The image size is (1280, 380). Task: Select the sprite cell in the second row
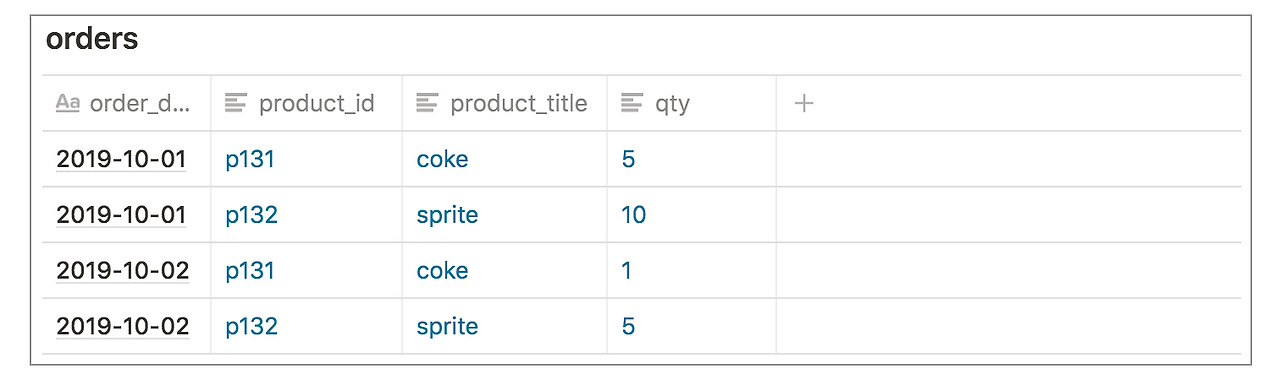pos(504,215)
